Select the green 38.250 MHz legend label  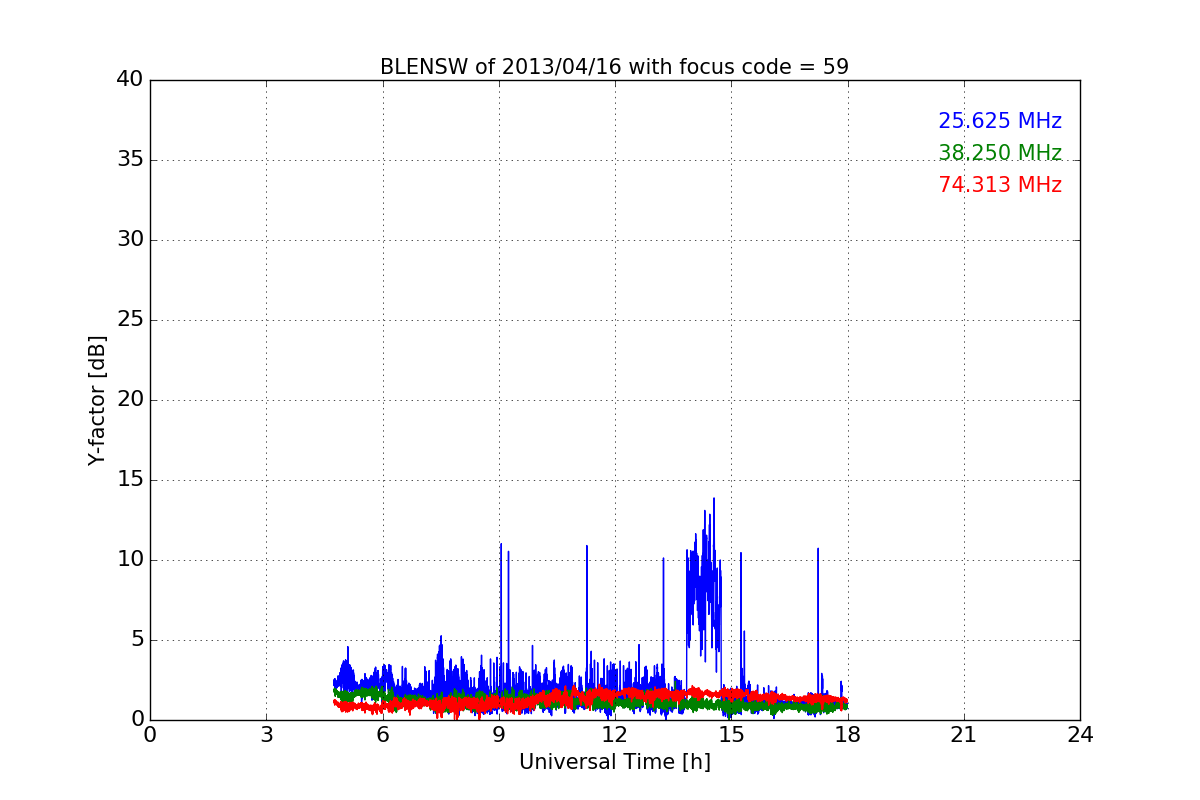pyautogui.click(x=1000, y=153)
